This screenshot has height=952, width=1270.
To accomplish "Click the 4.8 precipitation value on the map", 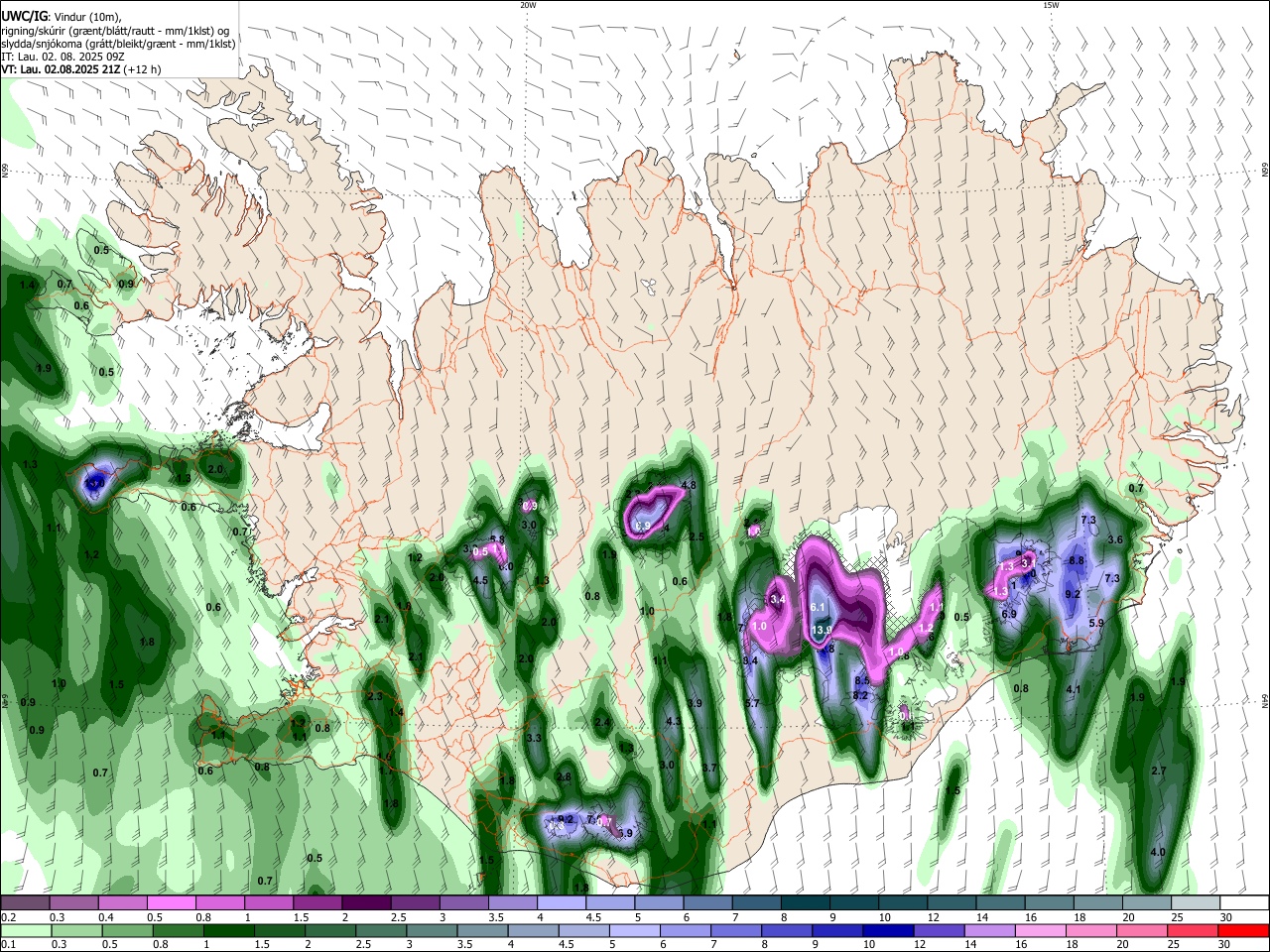I will (x=690, y=485).
